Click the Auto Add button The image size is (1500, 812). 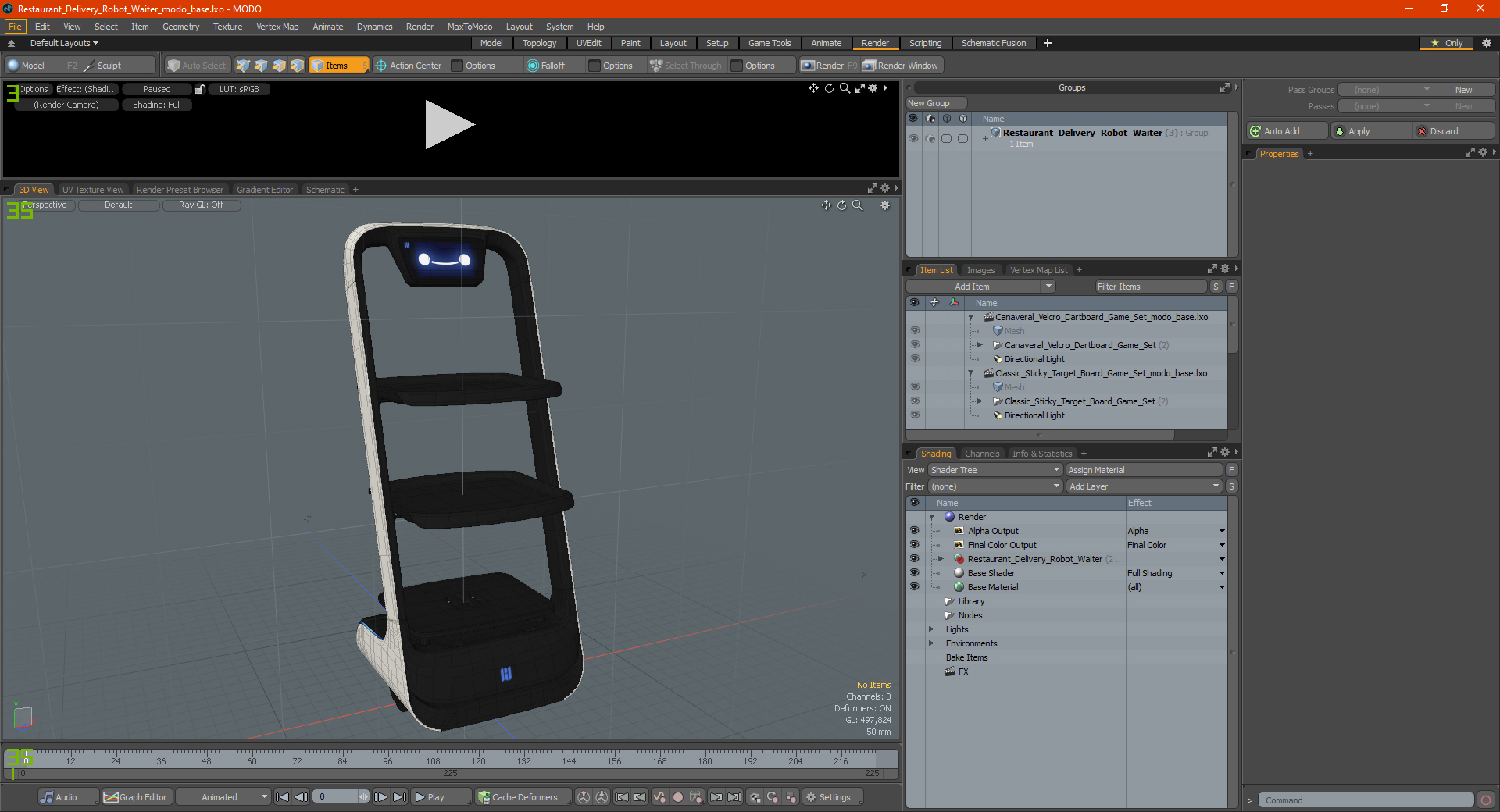pos(1287,131)
